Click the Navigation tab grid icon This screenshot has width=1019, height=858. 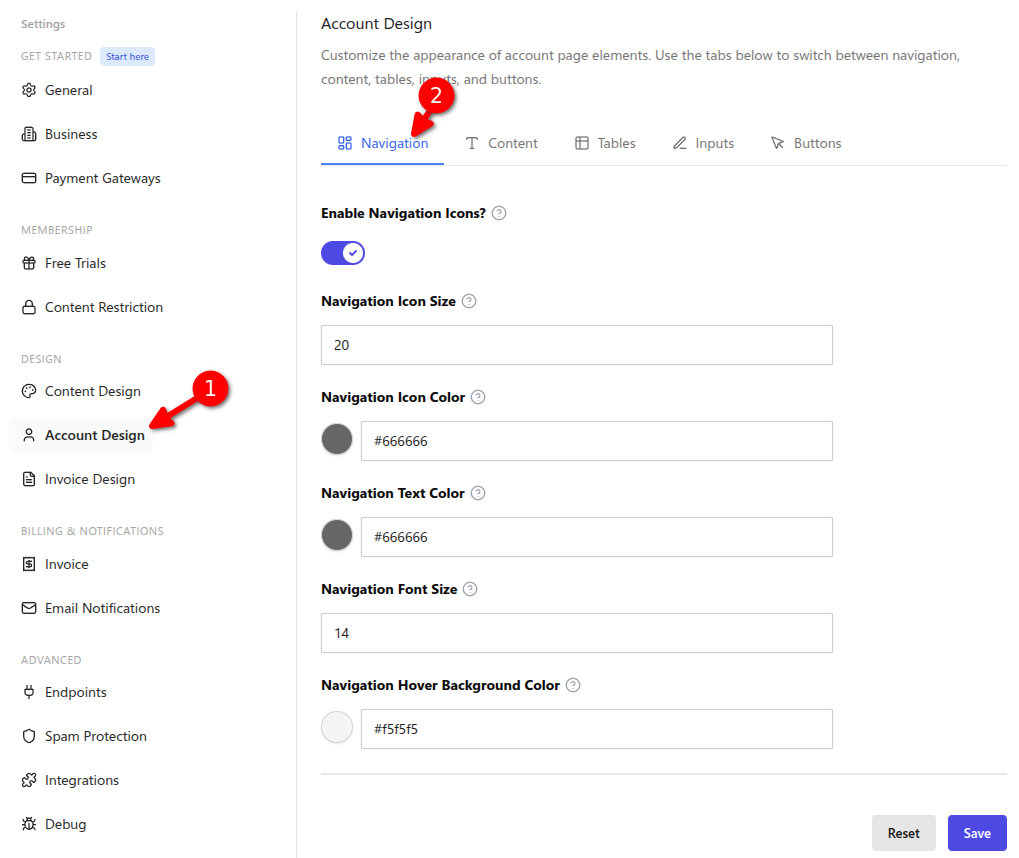344,143
